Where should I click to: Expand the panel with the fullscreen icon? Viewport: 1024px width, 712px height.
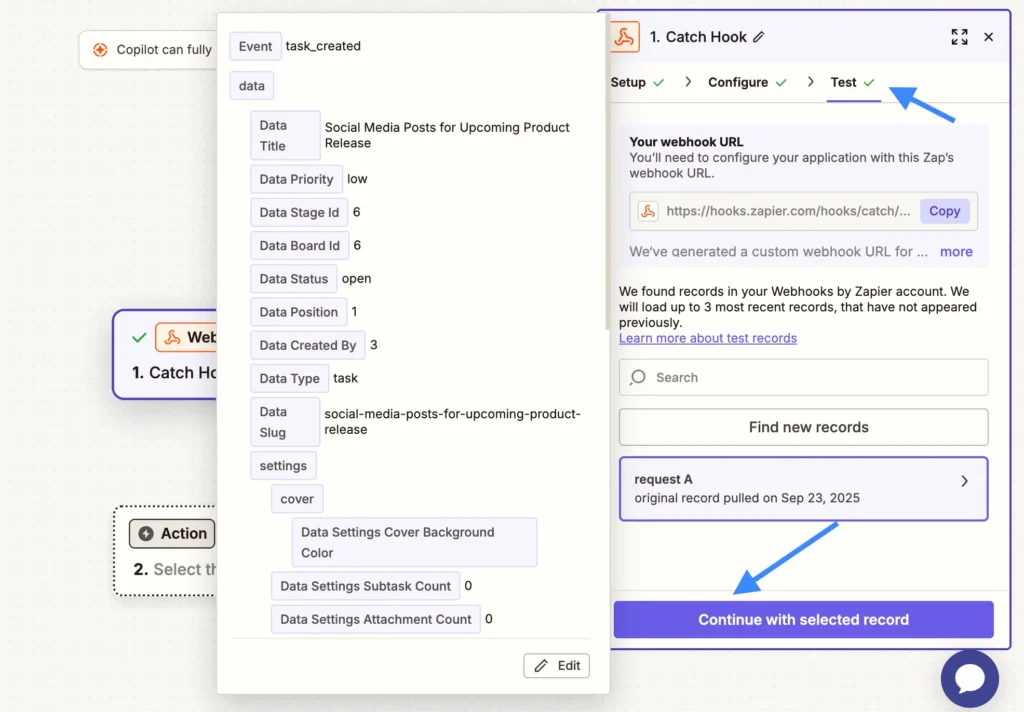[x=959, y=37]
